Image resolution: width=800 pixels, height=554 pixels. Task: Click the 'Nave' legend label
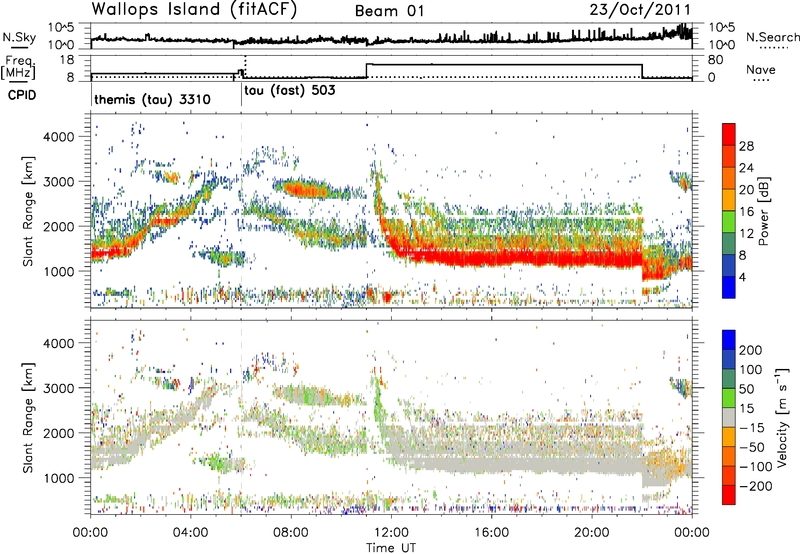pyautogui.click(x=760, y=69)
